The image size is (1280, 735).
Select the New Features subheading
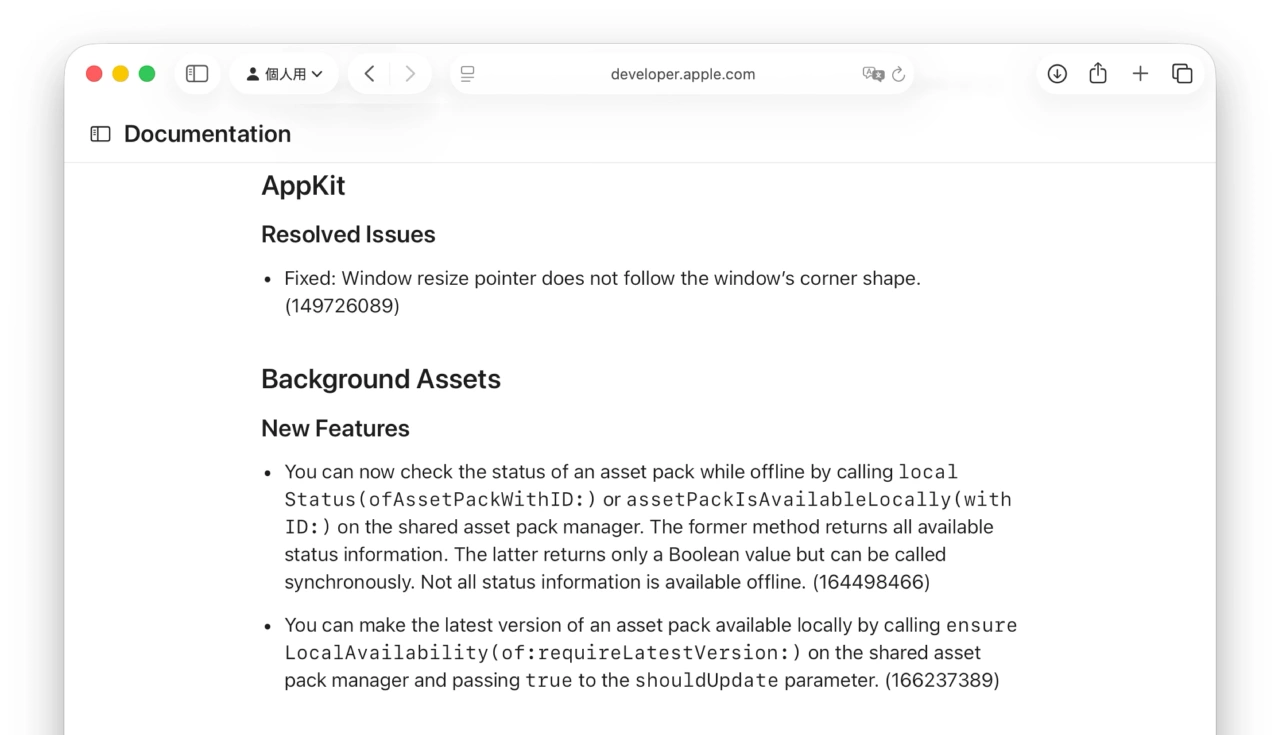[335, 428]
